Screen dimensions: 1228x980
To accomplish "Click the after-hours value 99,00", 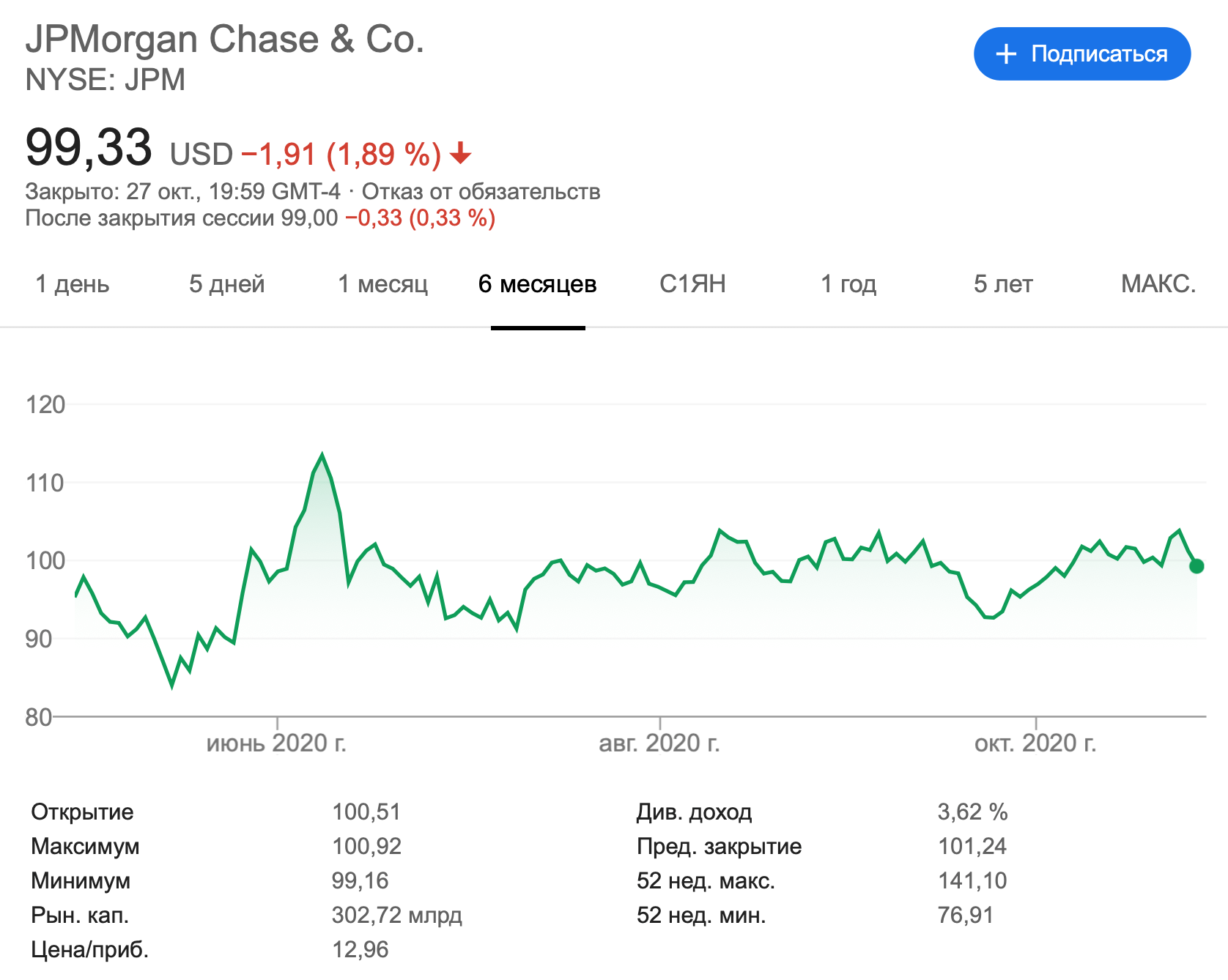I will (310, 218).
